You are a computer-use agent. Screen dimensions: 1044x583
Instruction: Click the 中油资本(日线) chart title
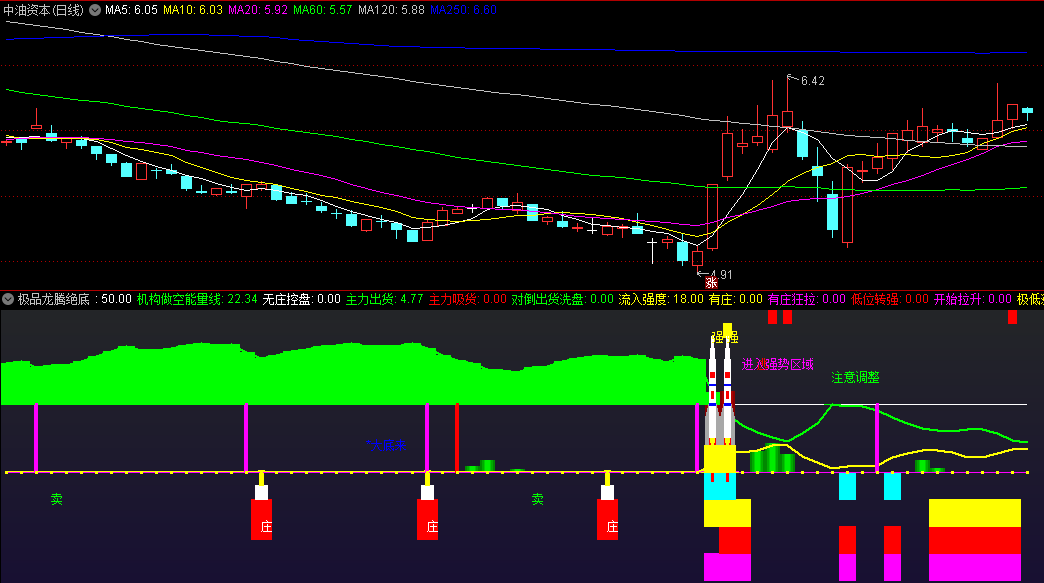click(43, 10)
